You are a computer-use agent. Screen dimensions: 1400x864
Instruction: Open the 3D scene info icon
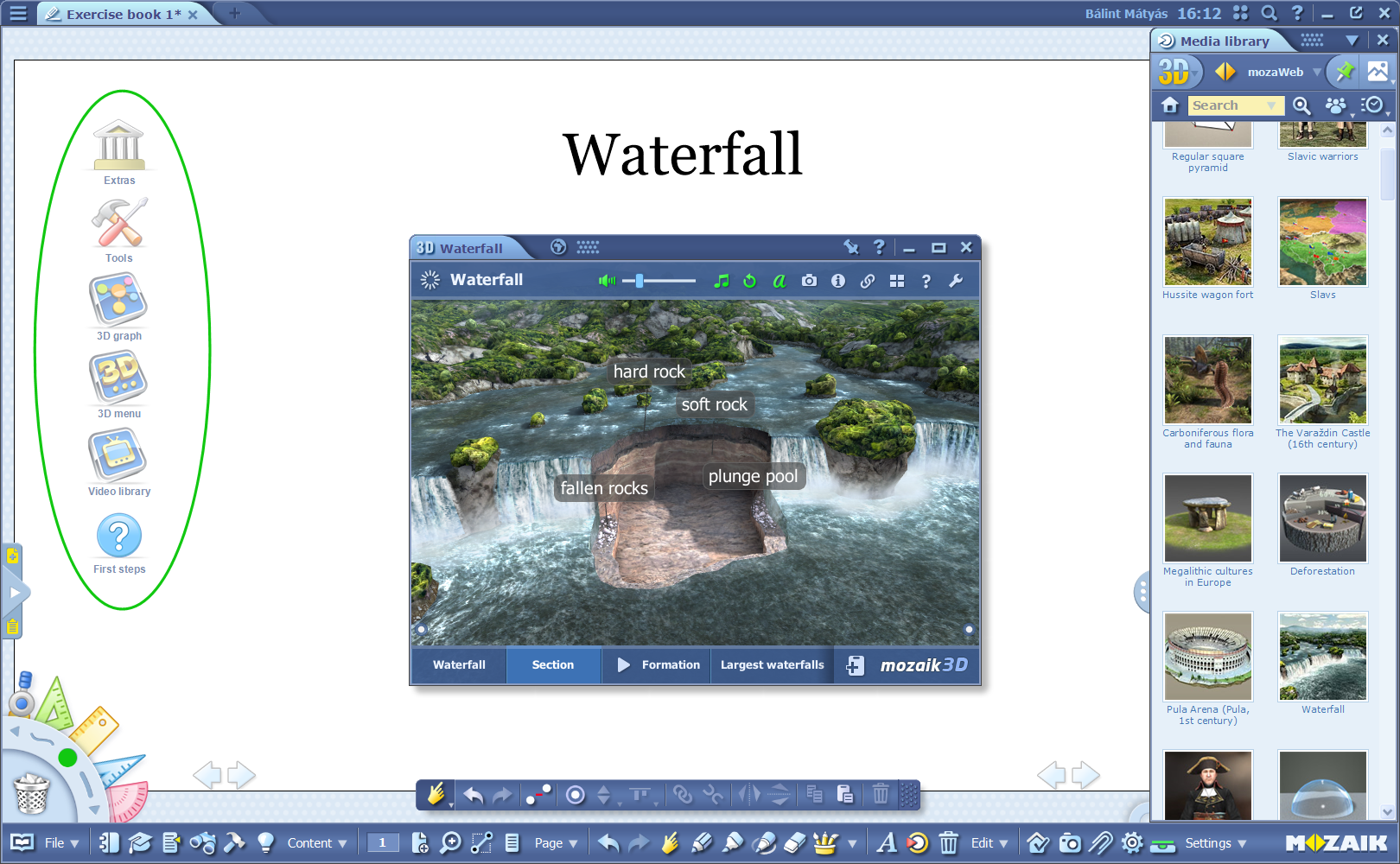click(x=838, y=281)
